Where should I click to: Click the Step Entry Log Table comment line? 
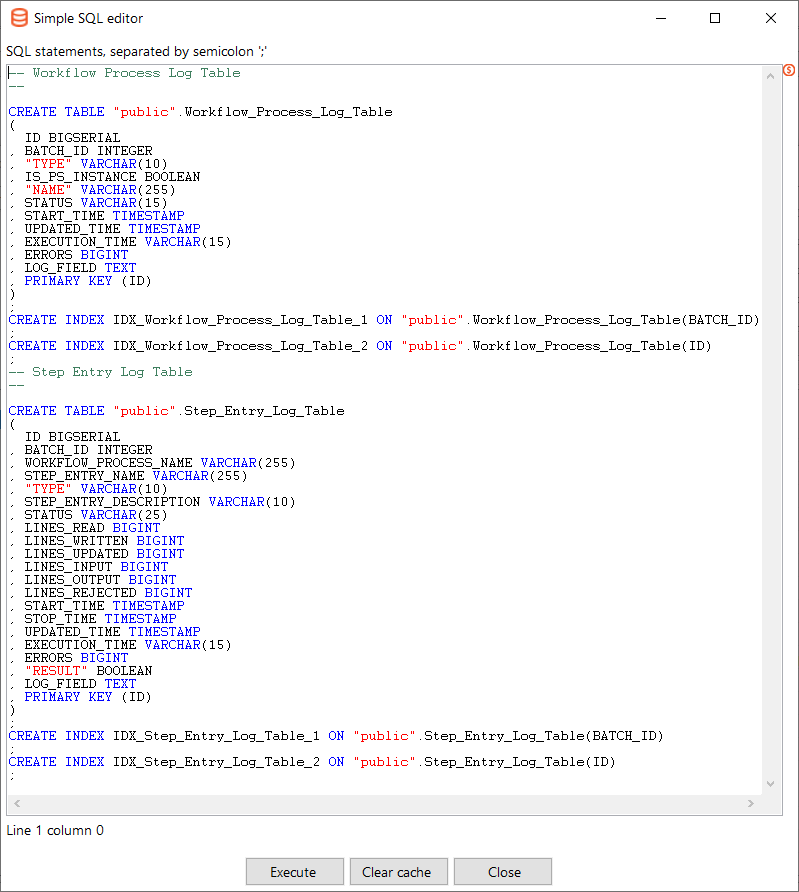[x=112, y=372]
